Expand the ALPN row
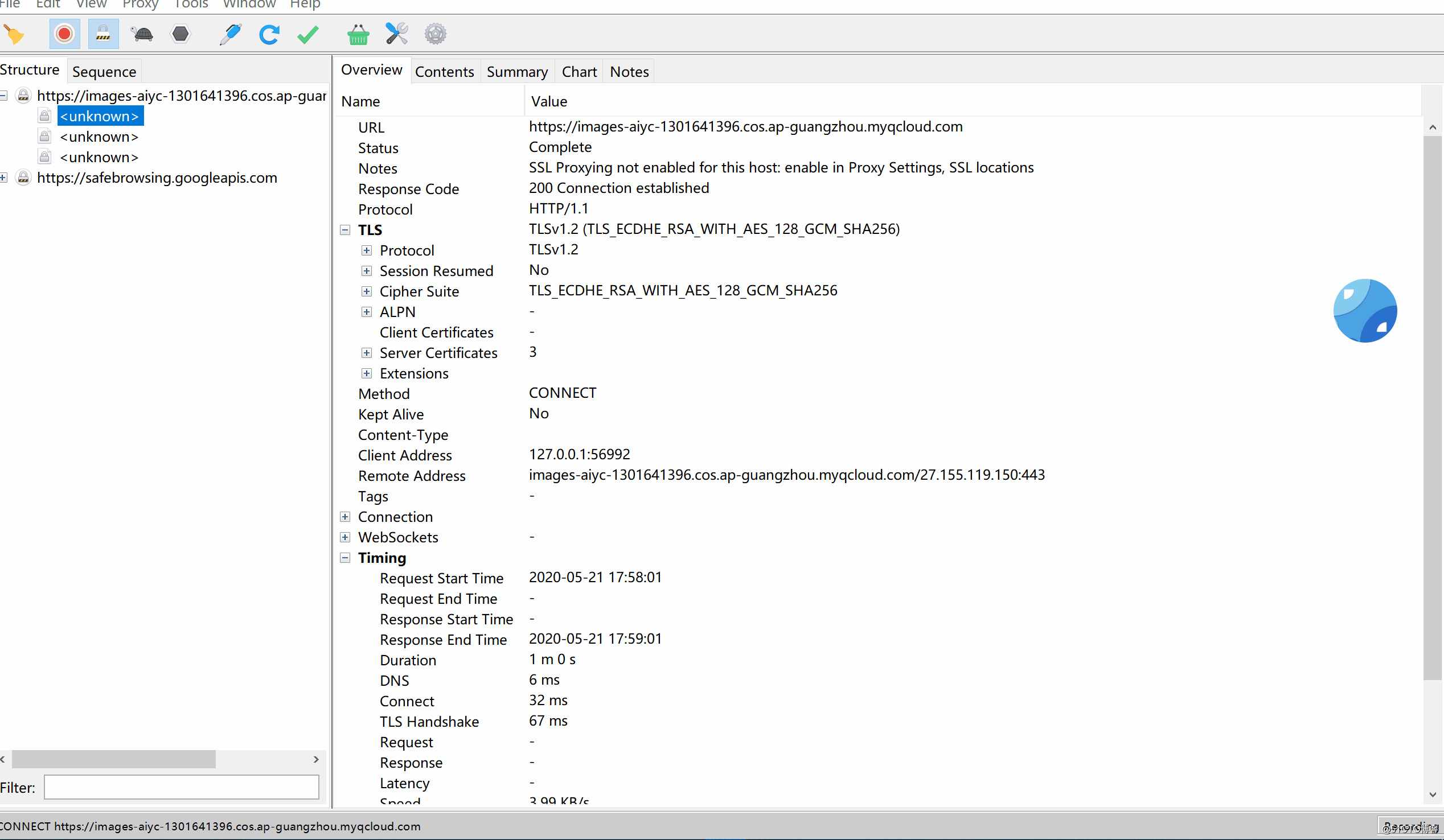 [367, 312]
